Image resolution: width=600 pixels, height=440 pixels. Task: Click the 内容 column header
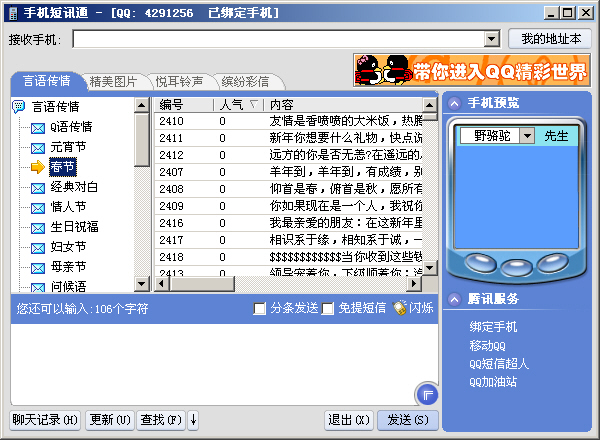pos(343,104)
